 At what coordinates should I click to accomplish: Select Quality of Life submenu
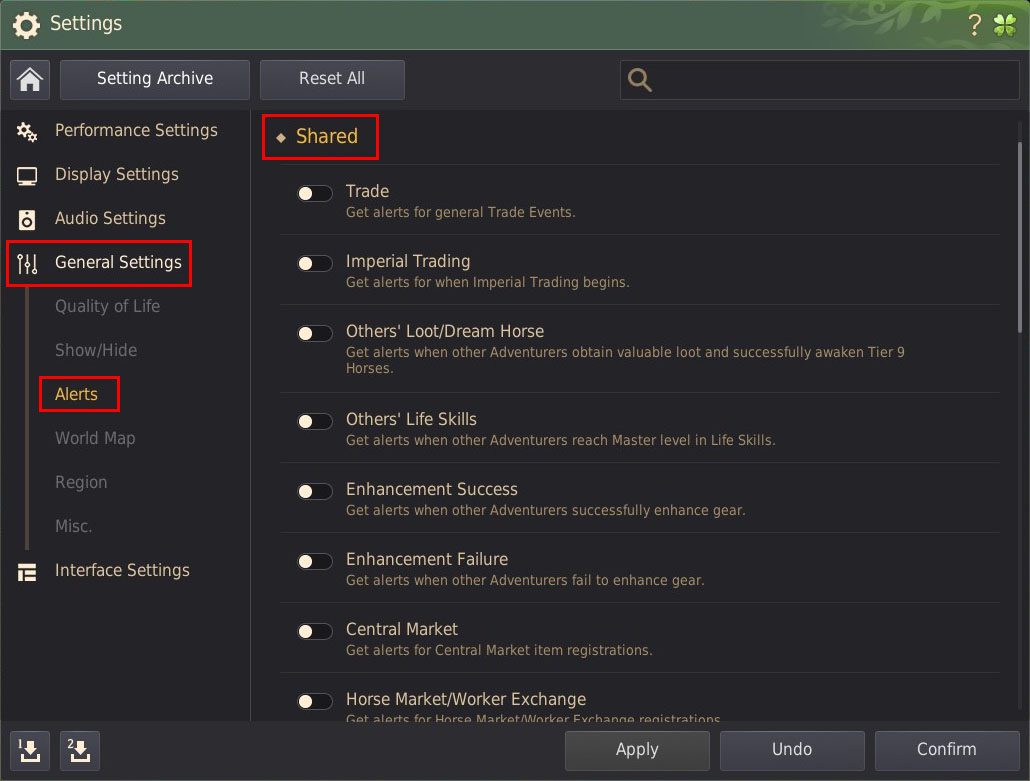108,307
